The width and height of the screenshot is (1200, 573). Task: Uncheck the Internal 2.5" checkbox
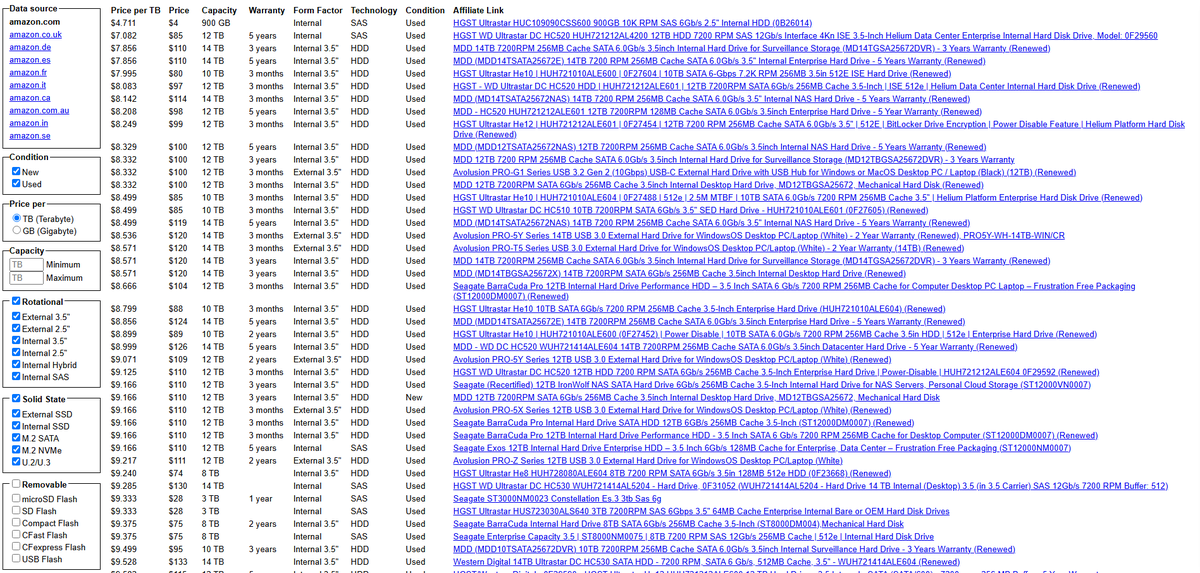[x=16, y=353]
